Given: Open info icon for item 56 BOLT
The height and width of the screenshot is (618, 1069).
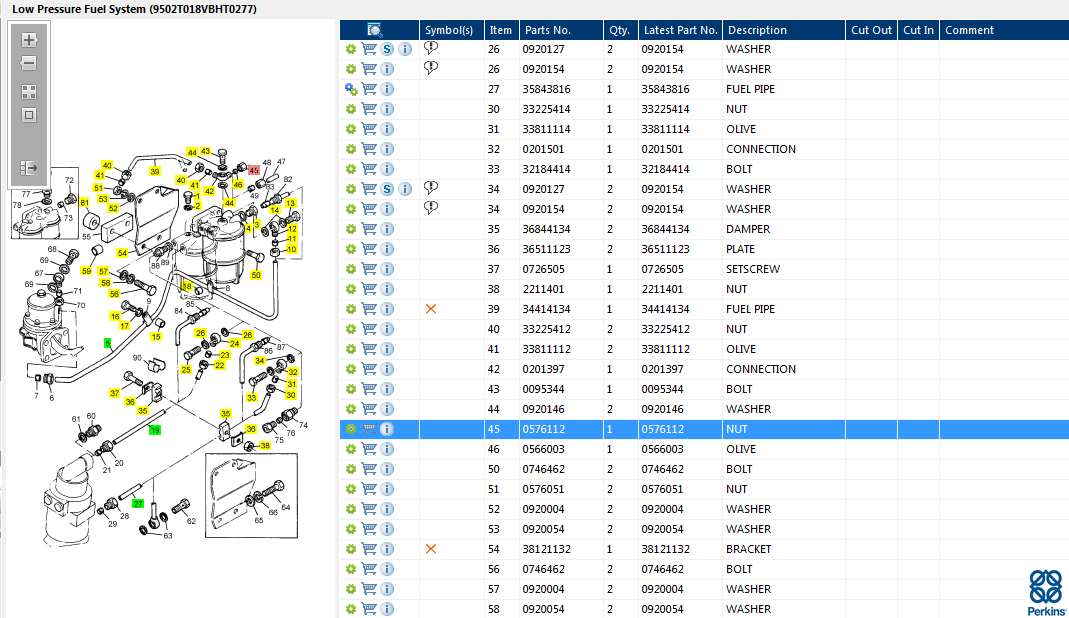Looking at the screenshot, I should (x=387, y=569).
